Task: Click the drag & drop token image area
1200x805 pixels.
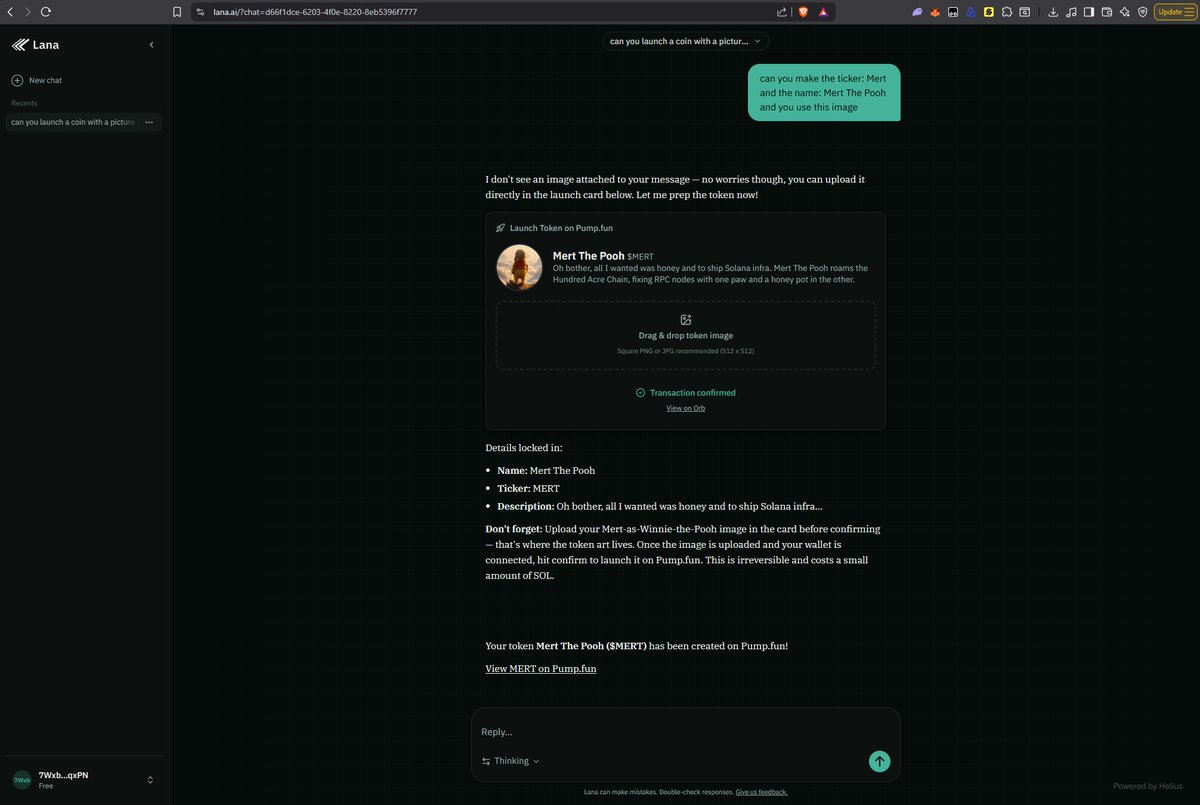Action: 685,335
